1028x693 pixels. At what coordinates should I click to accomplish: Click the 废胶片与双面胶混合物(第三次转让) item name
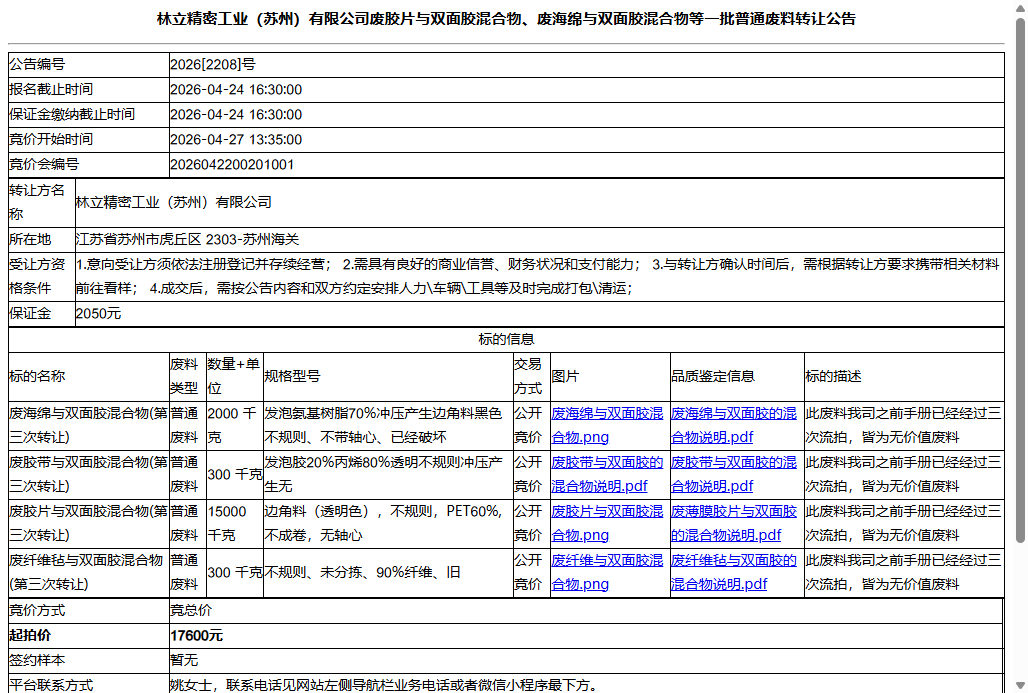click(89, 524)
